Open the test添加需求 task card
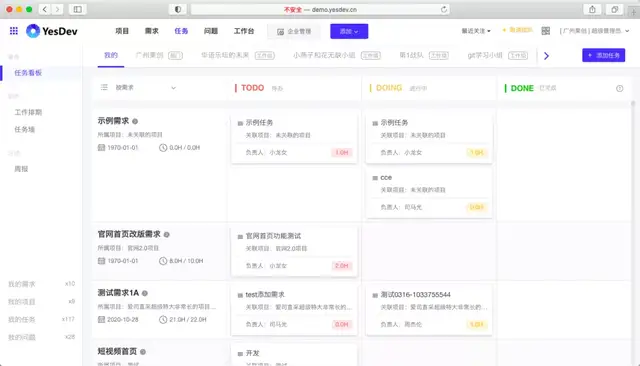The width and height of the screenshot is (640, 366). pos(294,311)
